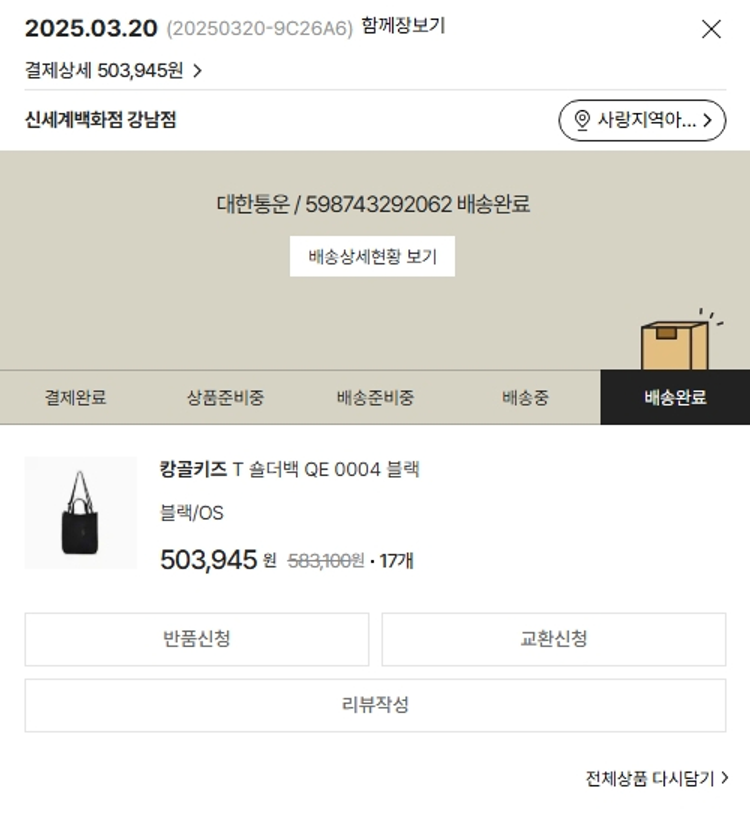
Task: Select the 배송완료 status tab
Action: (x=675, y=397)
